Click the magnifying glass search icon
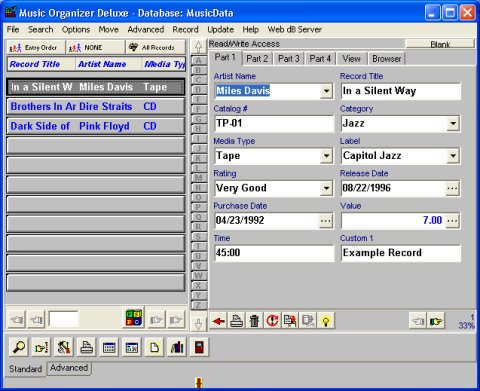 (x=19, y=347)
